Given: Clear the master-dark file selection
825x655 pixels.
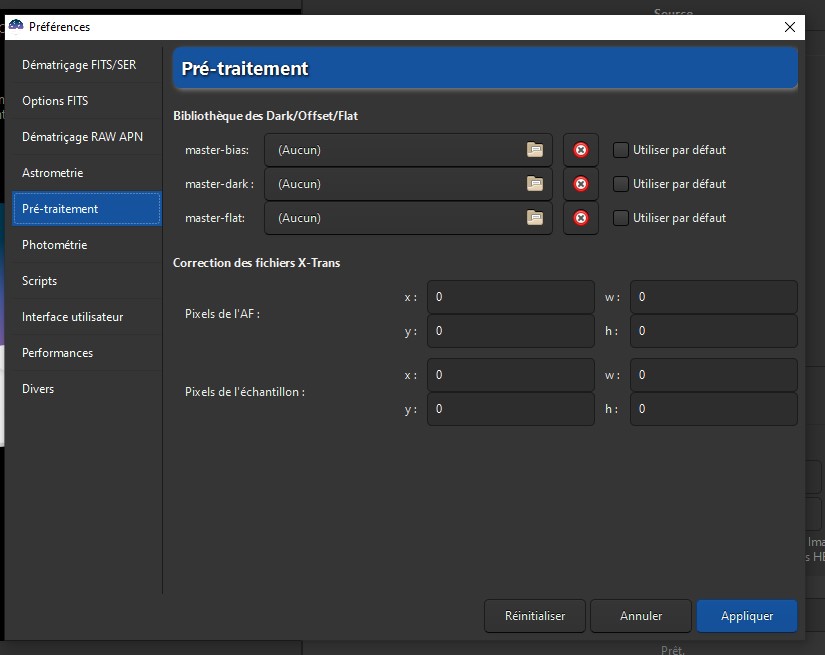Looking at the screenshot, I should click(x=581, y=184).
